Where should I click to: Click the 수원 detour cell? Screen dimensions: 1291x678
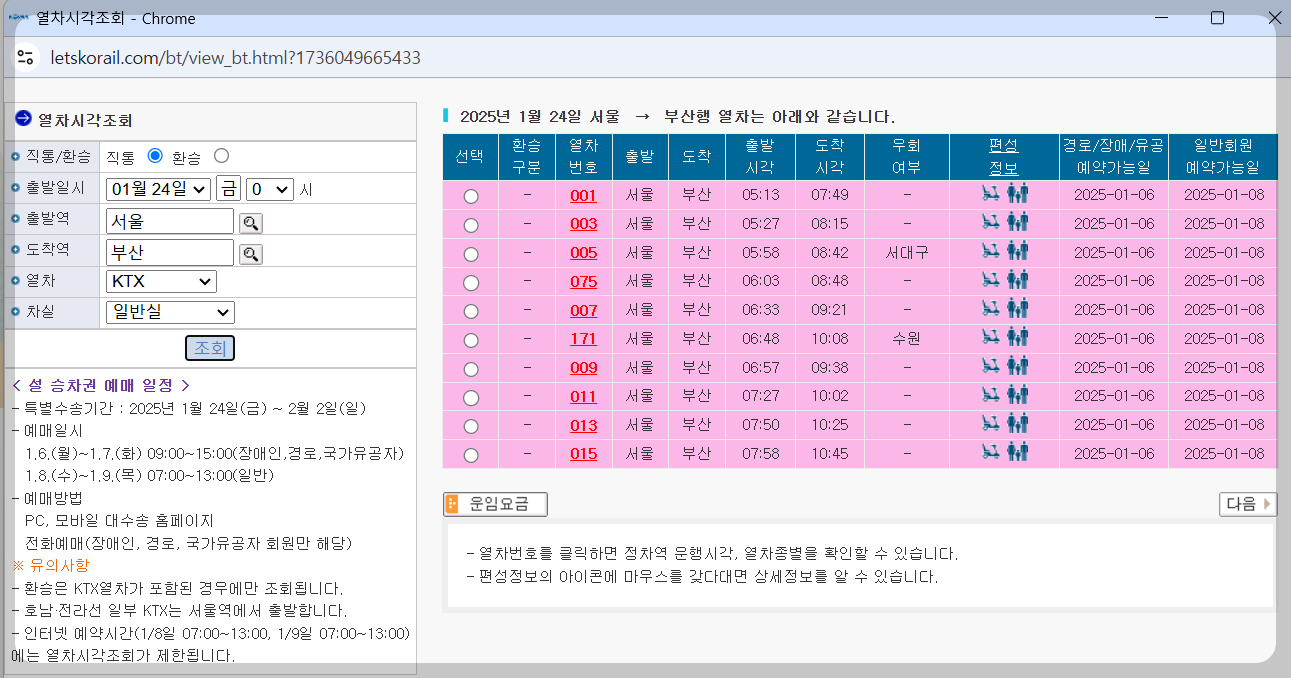coord(907,339)
